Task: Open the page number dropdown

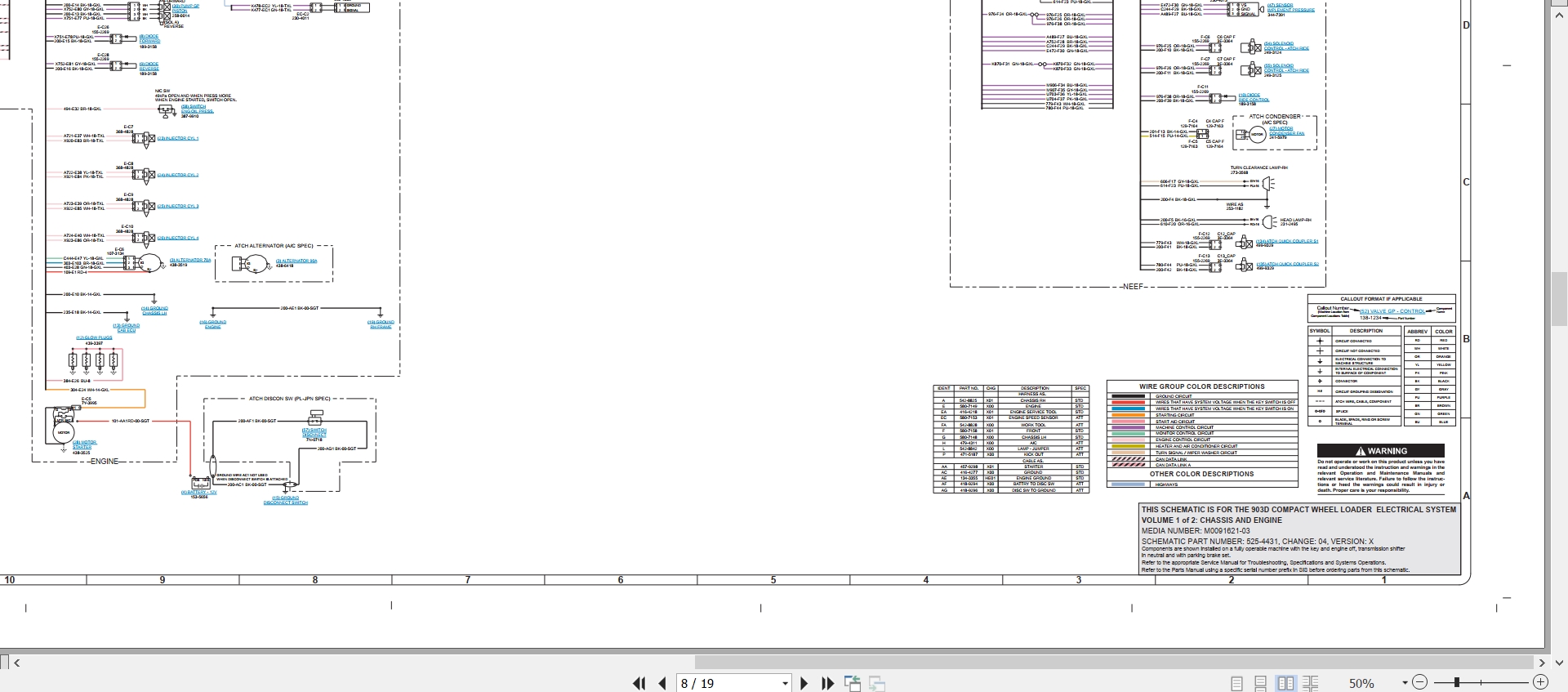Action: (x=785, y=683)
